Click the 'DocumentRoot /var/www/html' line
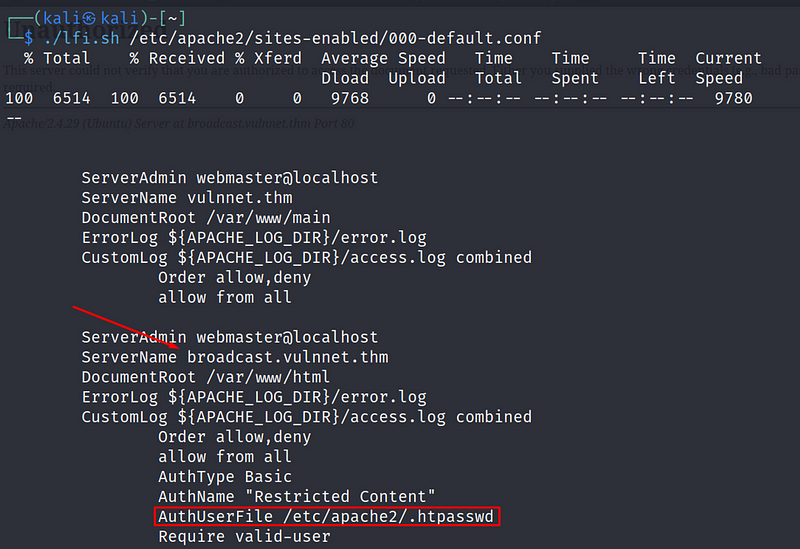The image size is (800, 549). (206, 377)
